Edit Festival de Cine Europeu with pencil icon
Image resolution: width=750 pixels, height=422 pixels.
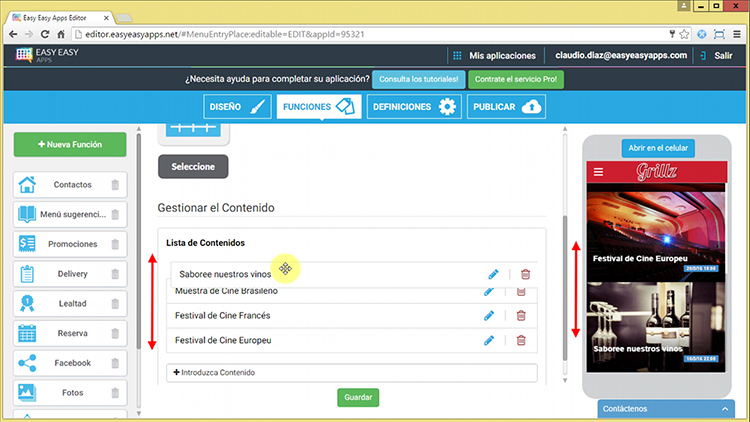coord(489,341)
